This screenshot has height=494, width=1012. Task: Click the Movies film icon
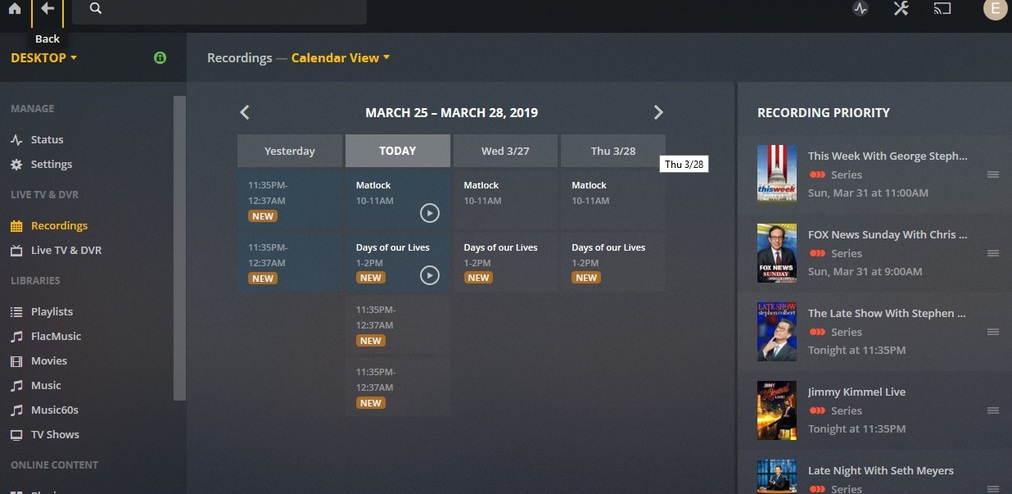click(16, 361)
